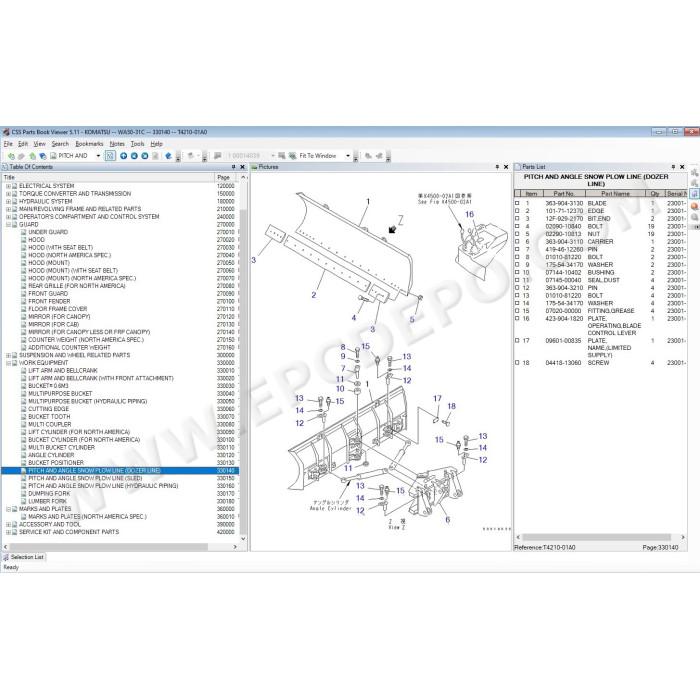Close the Pictures panel
The image size is (700, 700).
tap(506, 167)
